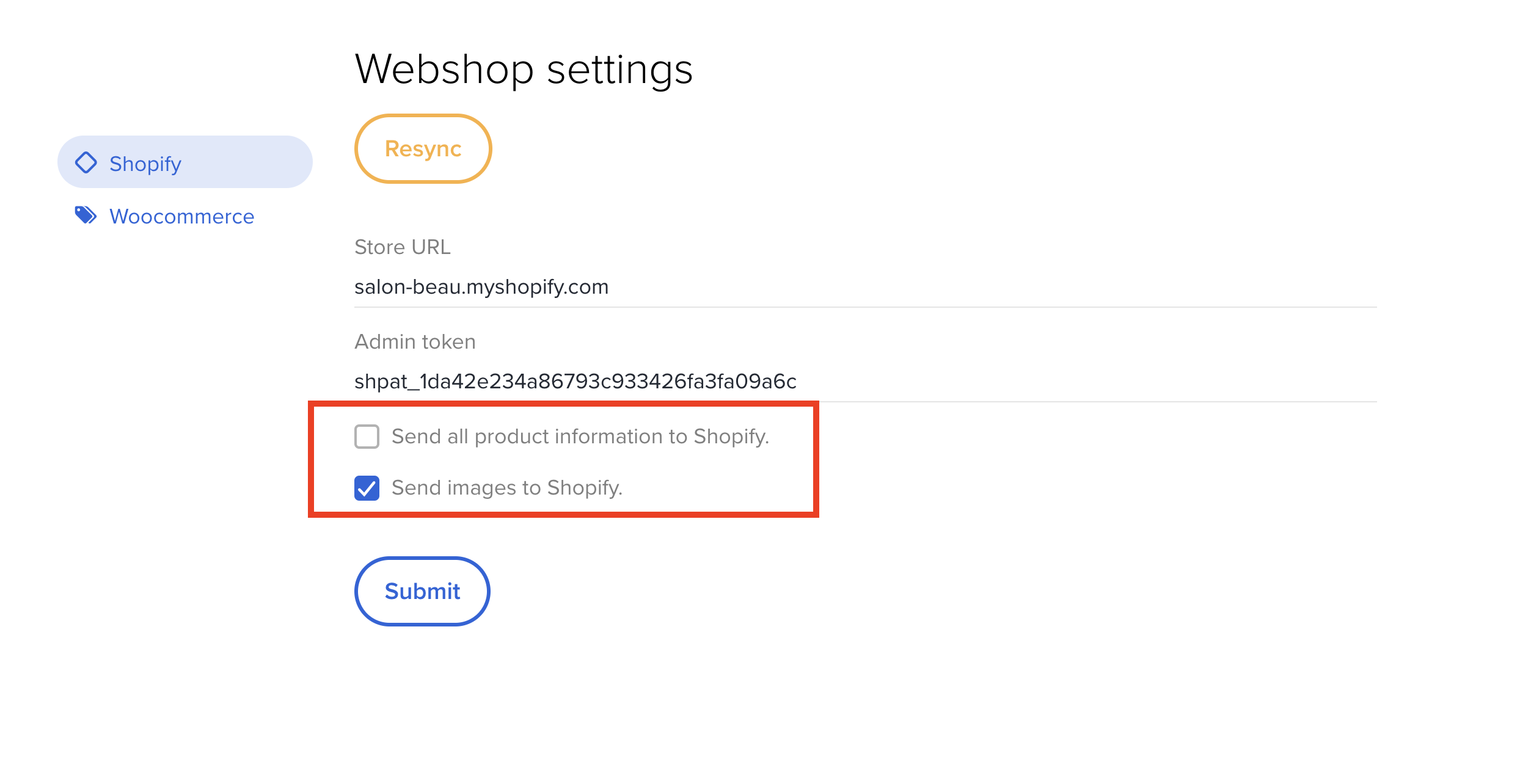Click the Woocommerce price tags icon

click(86, 215)
